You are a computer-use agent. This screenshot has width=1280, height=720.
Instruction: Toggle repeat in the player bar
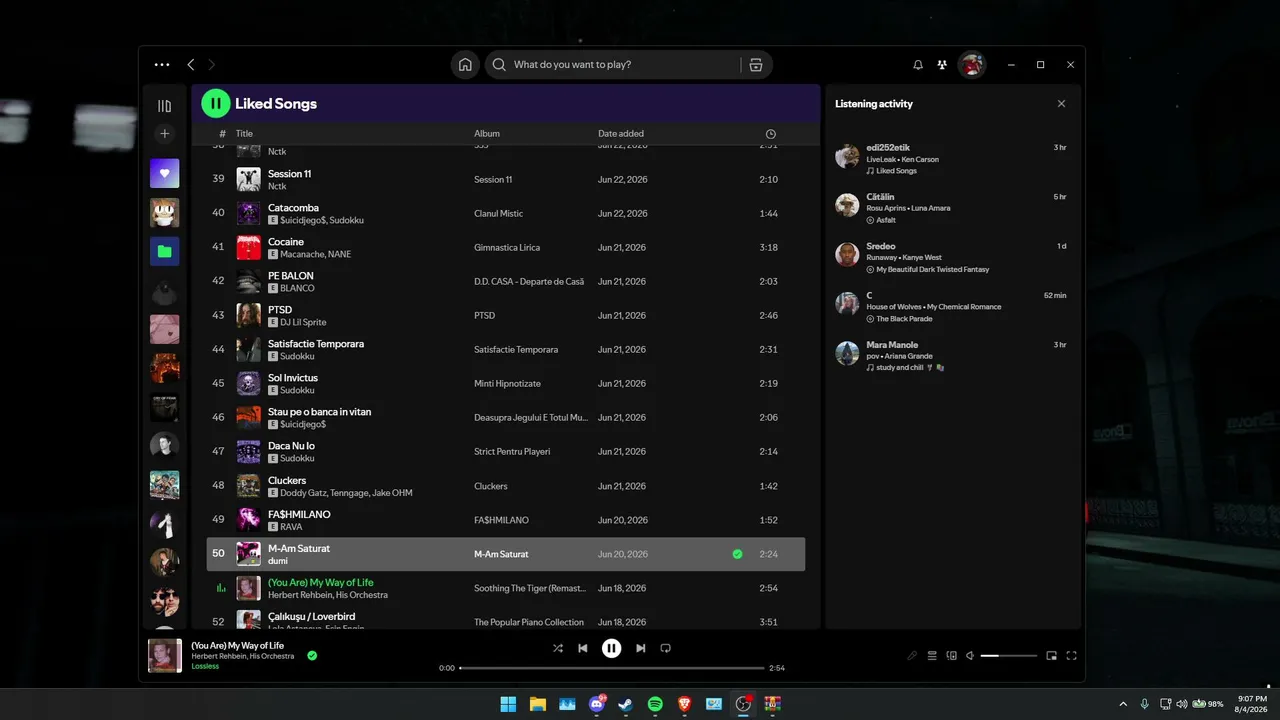pyautogui.click(x=665, y=648)
